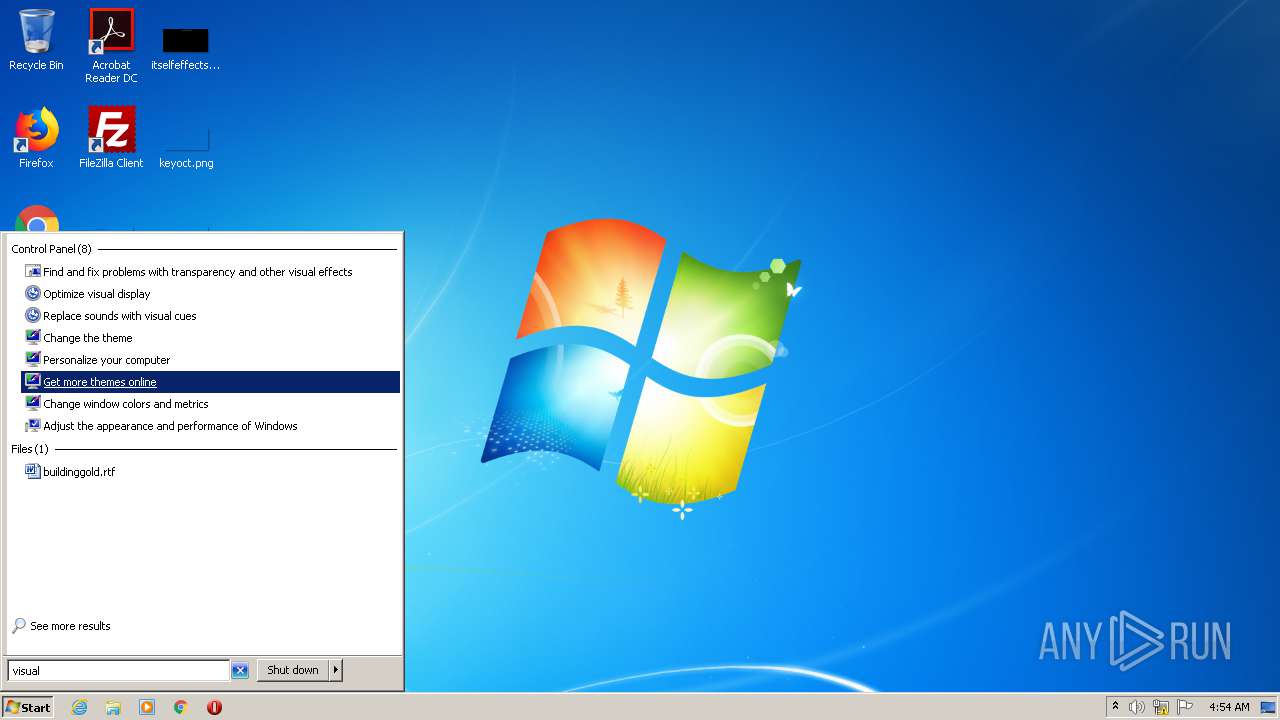
Task: Open the Recycle Bin desktop icon
Action: (x=36, y=40)
